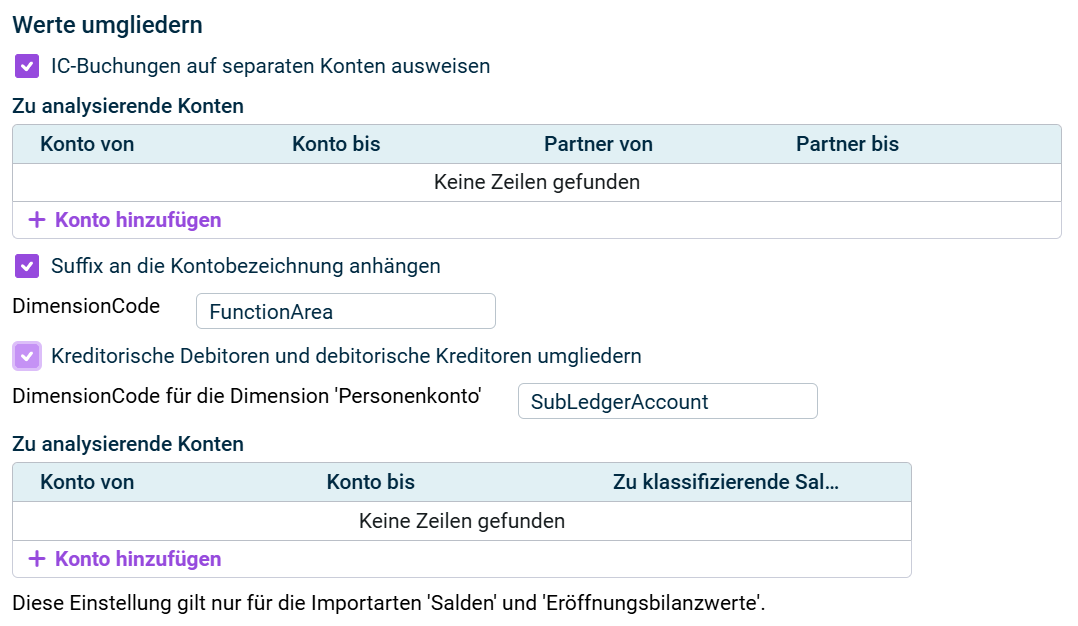Click 'Konto hinzufügen' text under Partner table
Screen dimensions: 1078x626
click(138, 220)
